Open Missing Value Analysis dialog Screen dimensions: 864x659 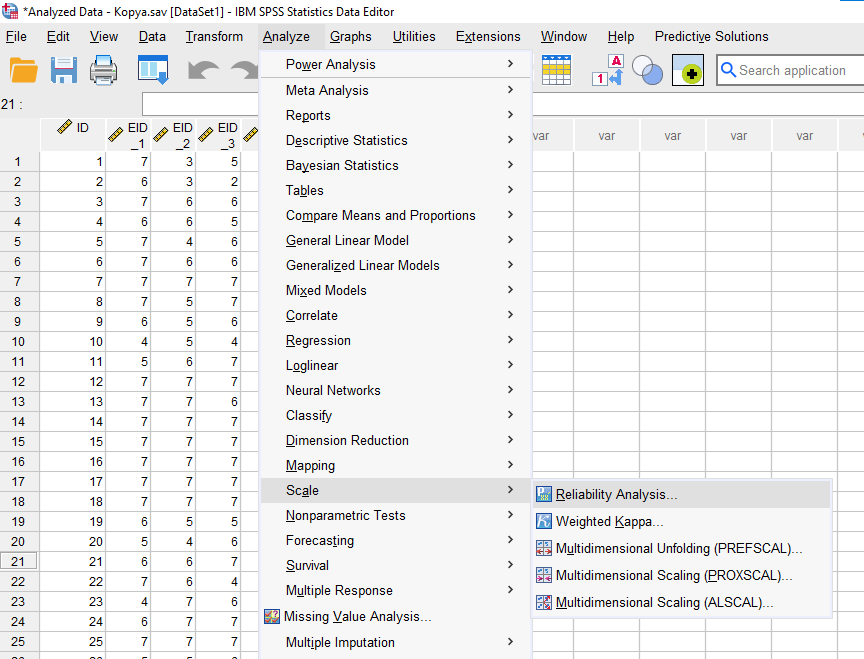click(x=357, y=617)
